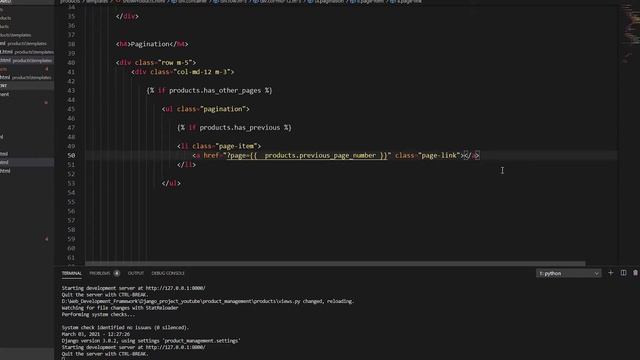Click the Problems count badge
Viewport: 640px width, 360px height.
pyautogui.click(x=117, y=273)
